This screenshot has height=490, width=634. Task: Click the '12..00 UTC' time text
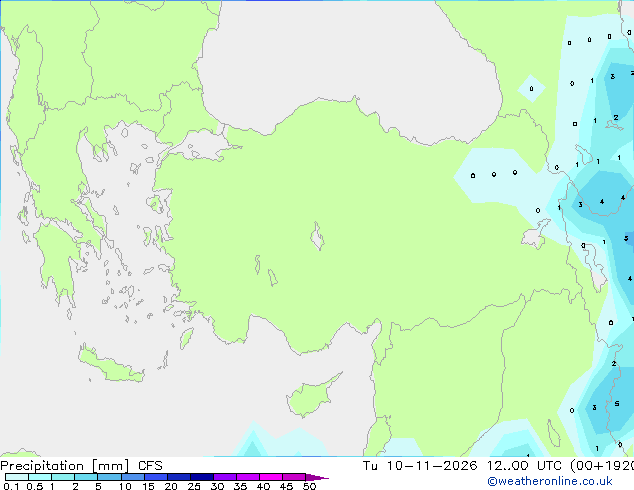click(524, 466)
